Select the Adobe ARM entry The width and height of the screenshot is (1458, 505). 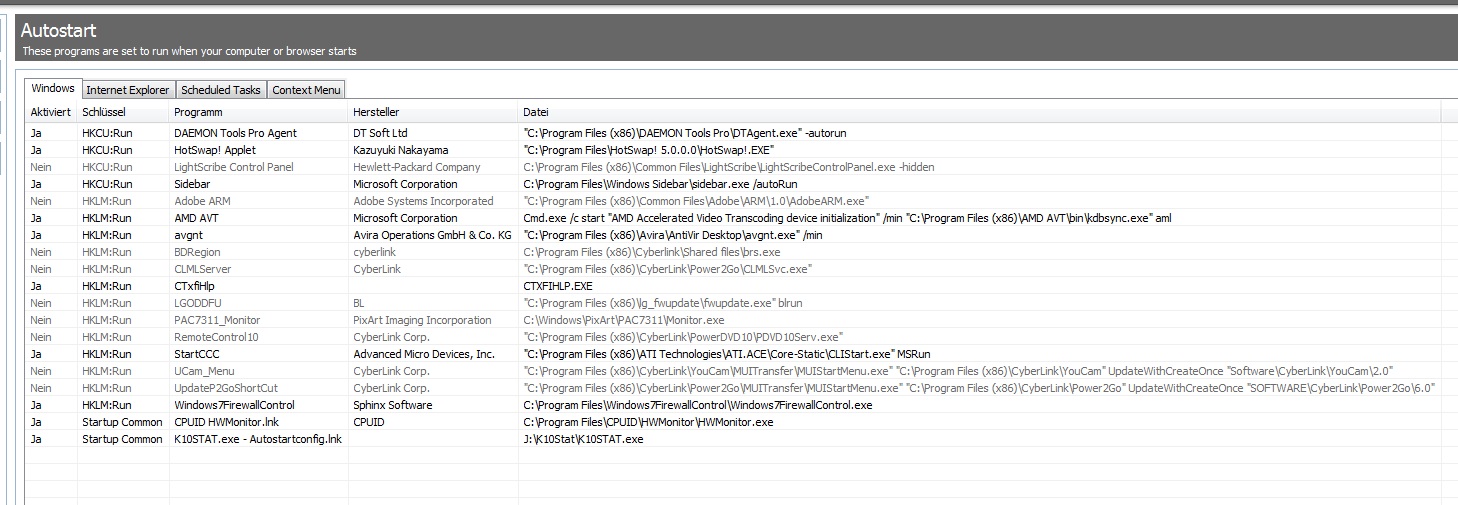[x=202, y=201]
